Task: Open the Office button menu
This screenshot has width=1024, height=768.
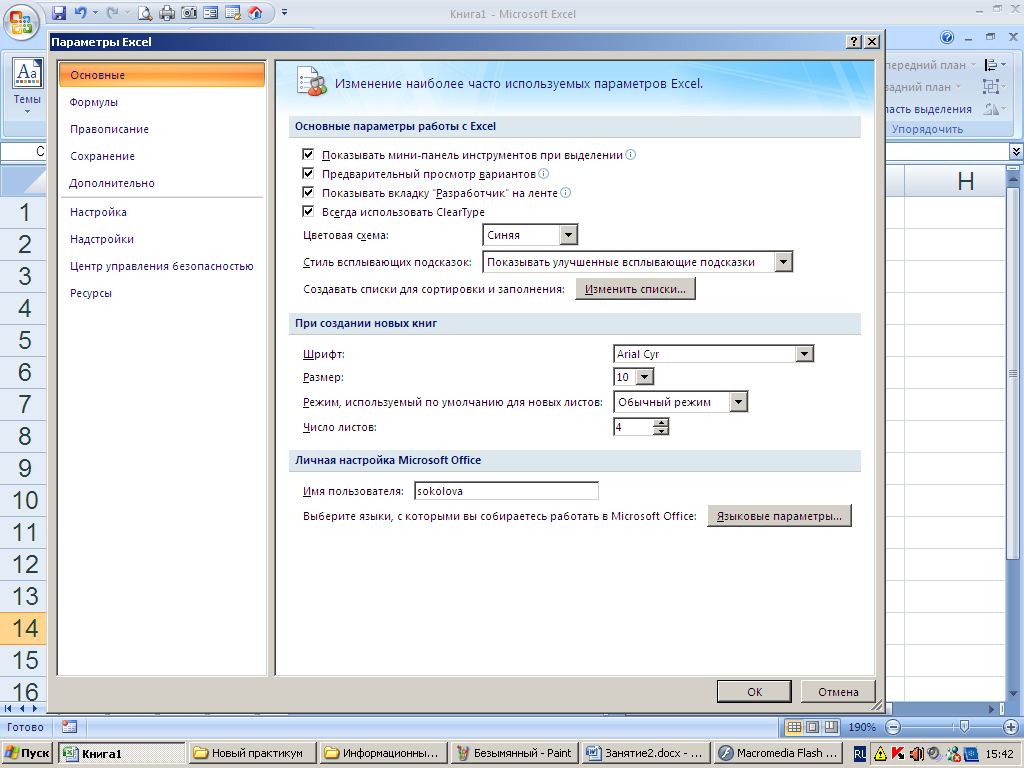Action: 21,23
